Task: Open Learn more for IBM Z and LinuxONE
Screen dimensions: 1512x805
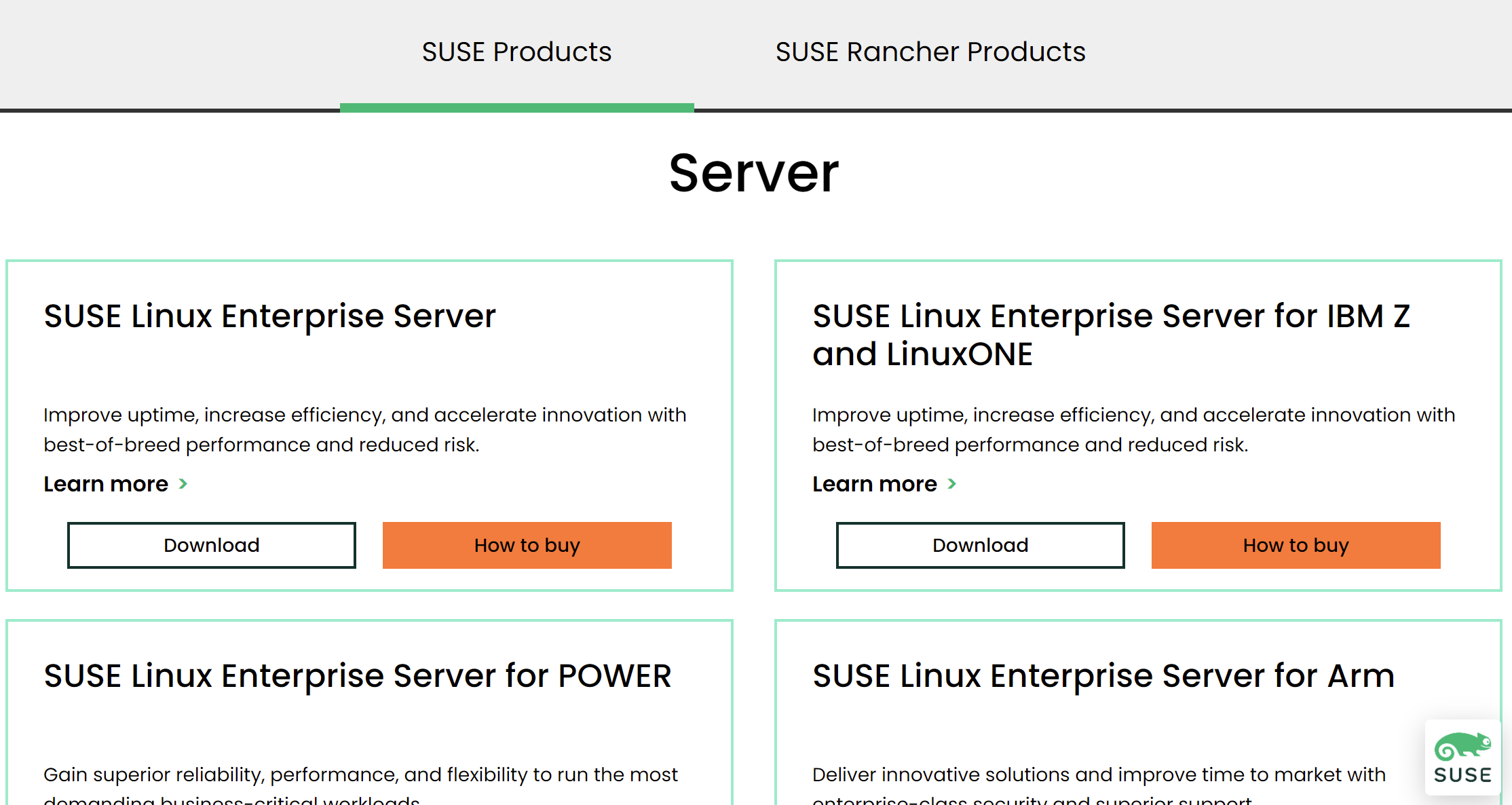Action: [x=875, y=483]
